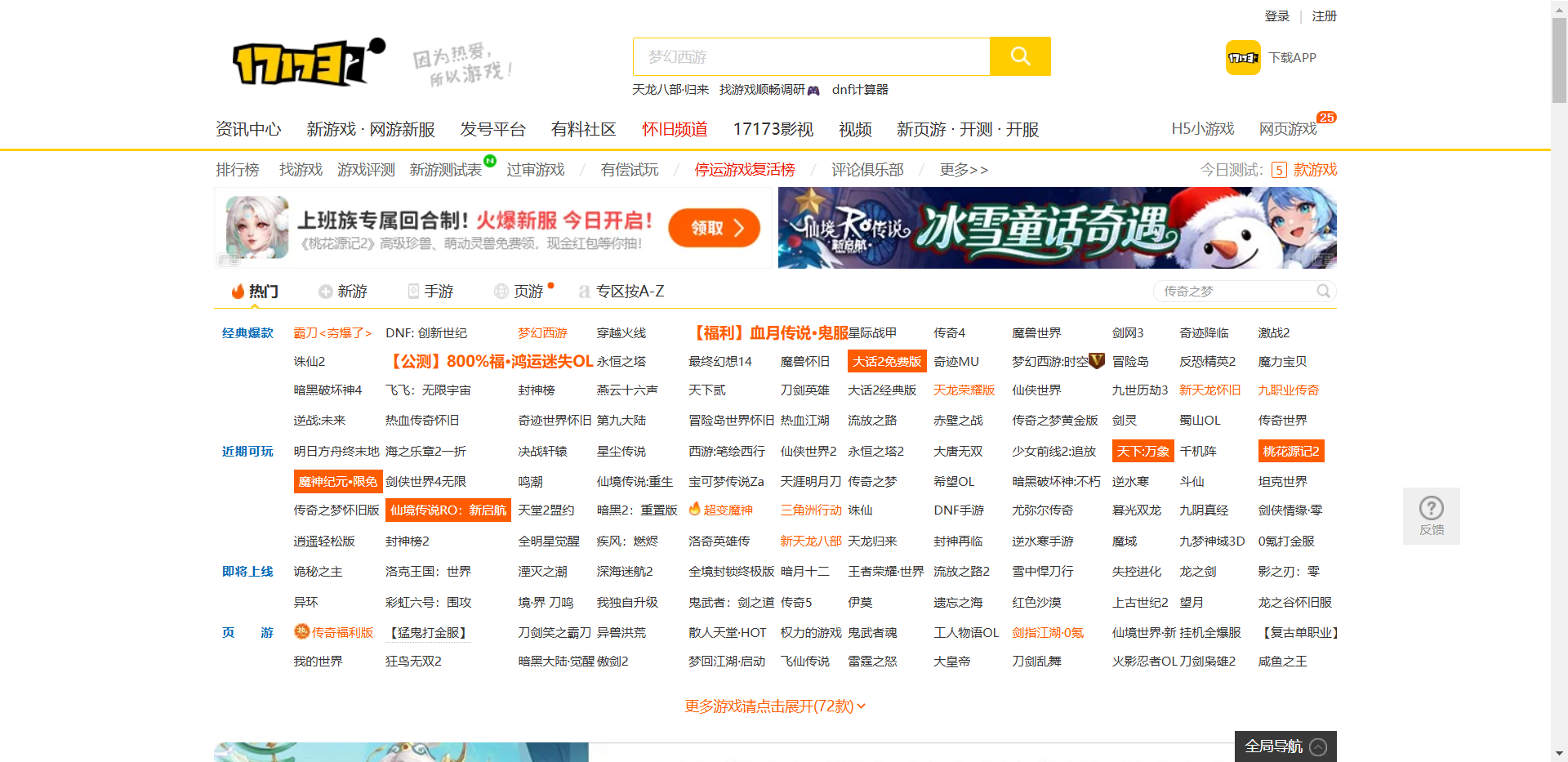Image resolution: width=1568 pixels, height=762 pixels.
Task: Click the yellow search magnifier button
Action: point(1020,56)
